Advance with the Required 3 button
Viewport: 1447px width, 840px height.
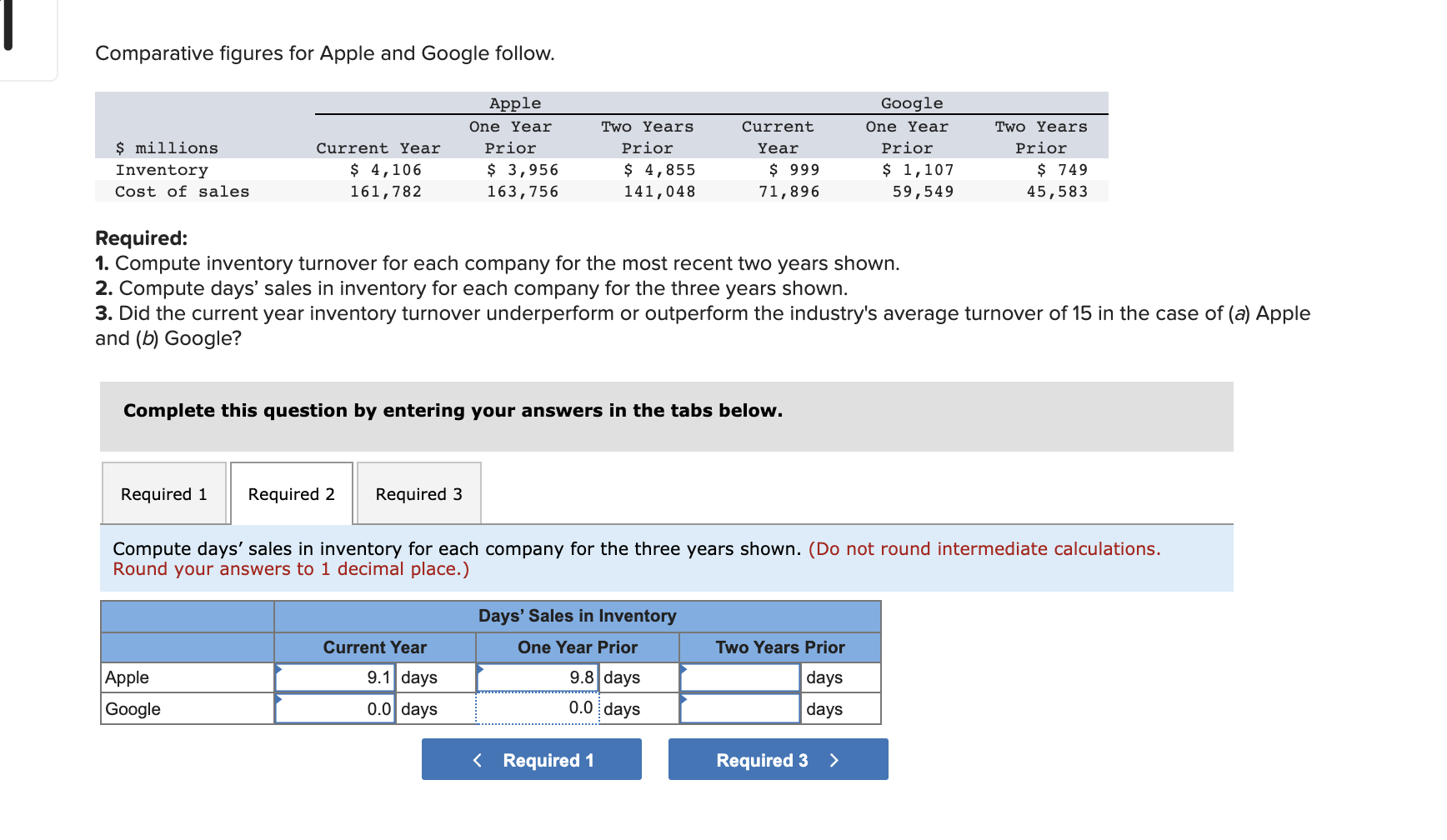click(x=779, y=759)
